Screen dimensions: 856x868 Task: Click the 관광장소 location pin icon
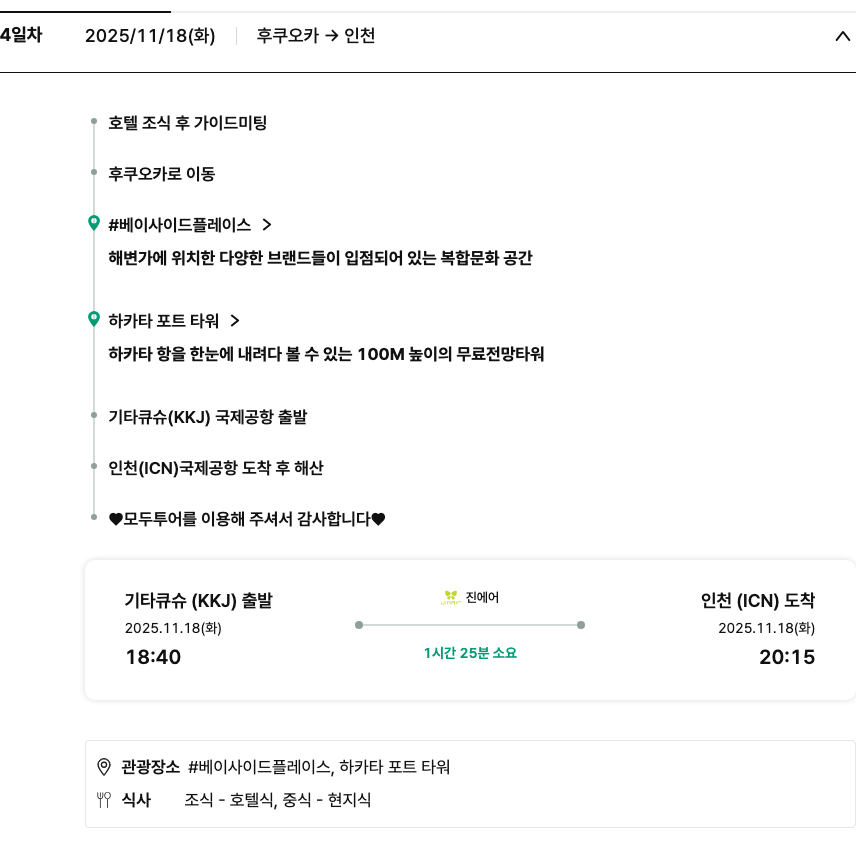103,767
